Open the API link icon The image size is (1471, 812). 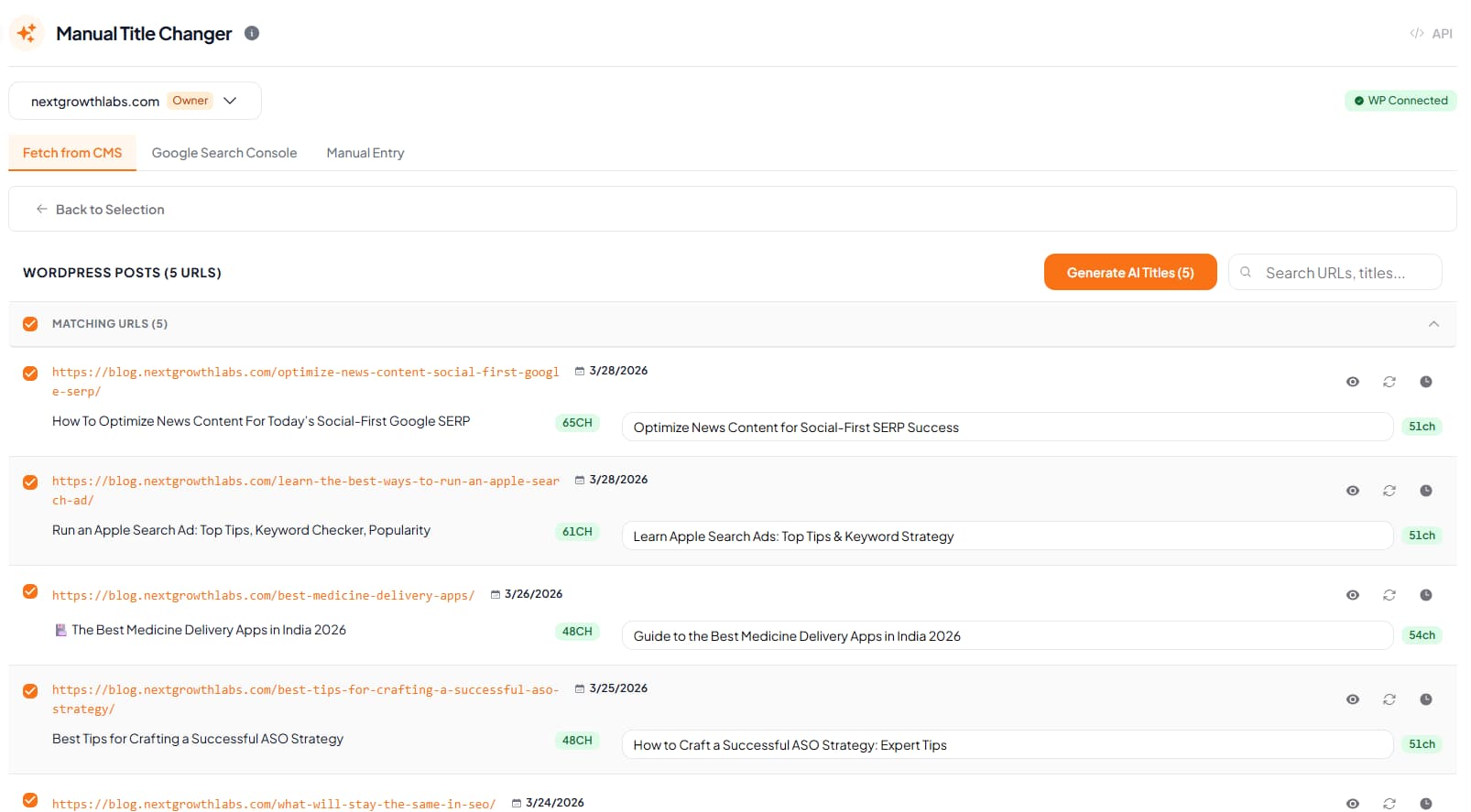(x=1432, y=34)
